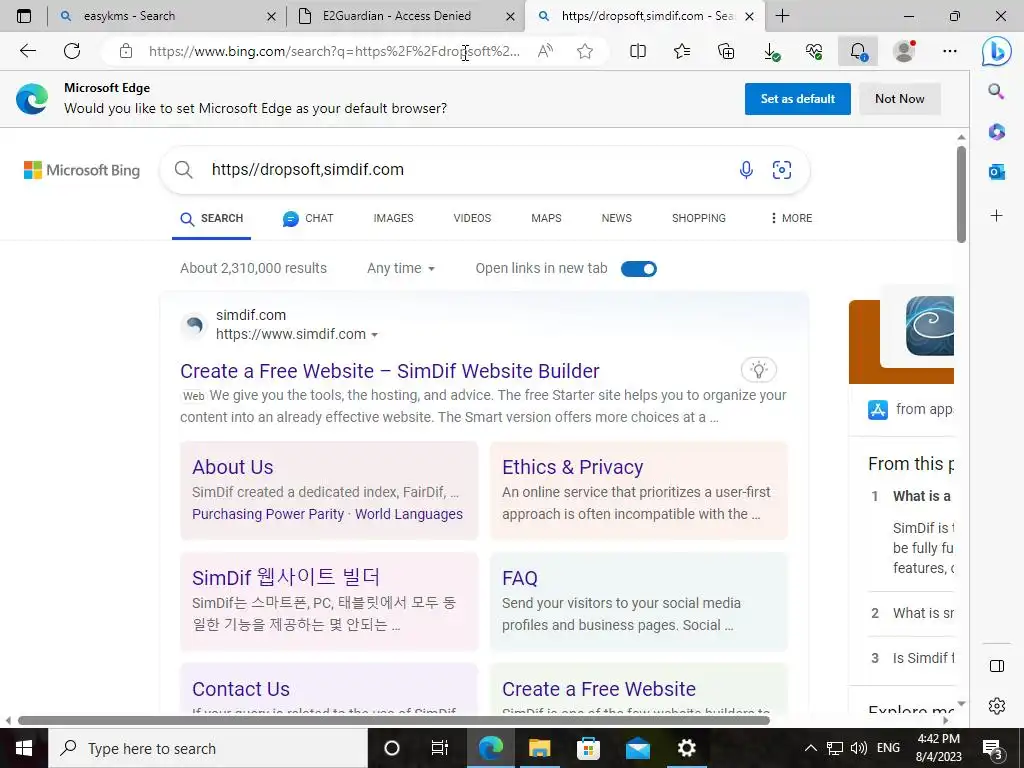1024x768 pixels.
Task: Open notifications bell icon in toolbar
Action: pyautogui.click(x=858, y=51)
